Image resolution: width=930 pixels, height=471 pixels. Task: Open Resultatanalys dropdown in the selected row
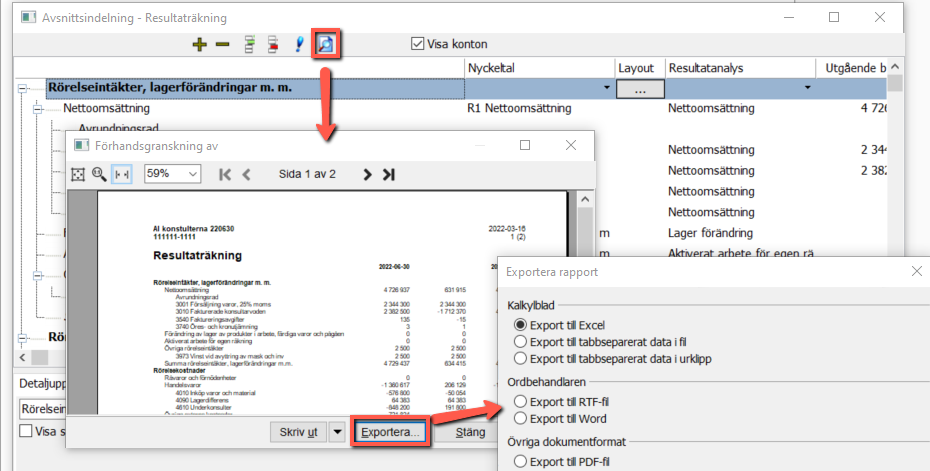click(x=807, y=88)
